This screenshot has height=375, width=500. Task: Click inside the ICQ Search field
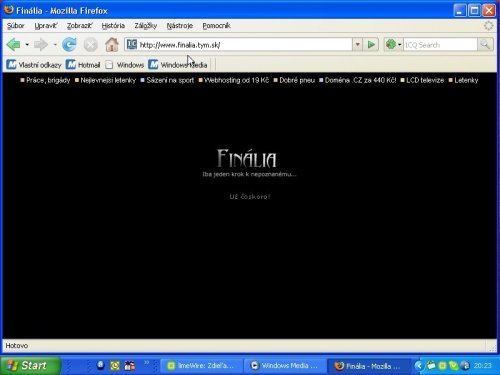440,45
